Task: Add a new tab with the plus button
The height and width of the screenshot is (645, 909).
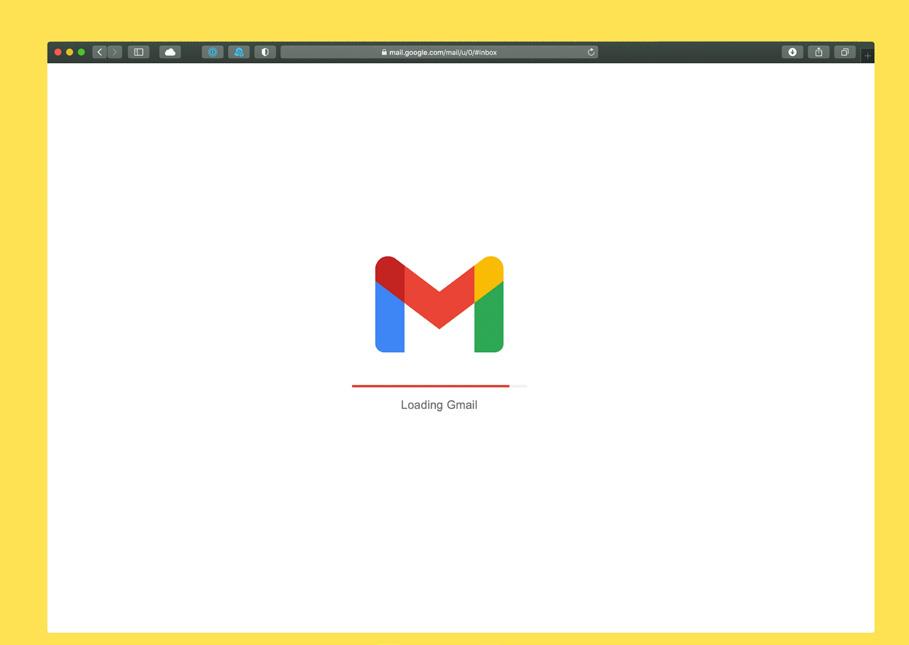Action: 867,56
